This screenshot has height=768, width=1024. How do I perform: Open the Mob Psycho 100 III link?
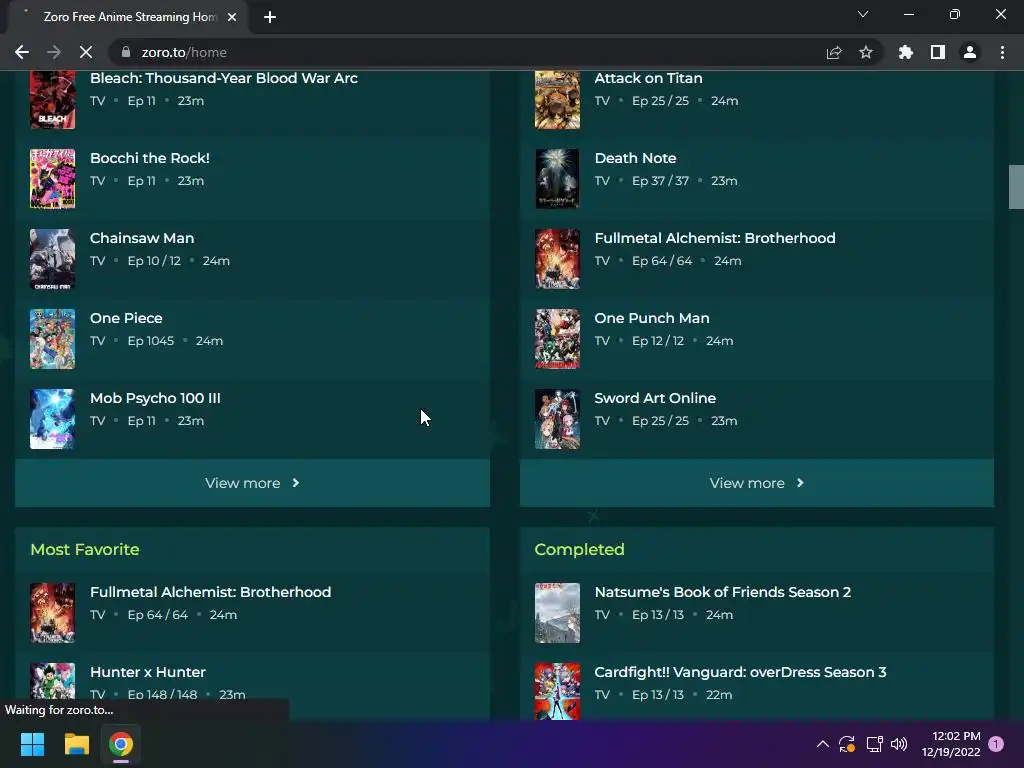tap(155, 398)
